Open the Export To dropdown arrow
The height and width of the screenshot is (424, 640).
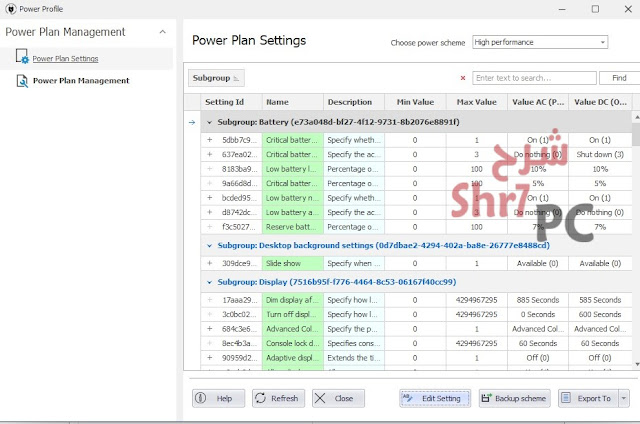pyautogui.click(x=624, y=398)
